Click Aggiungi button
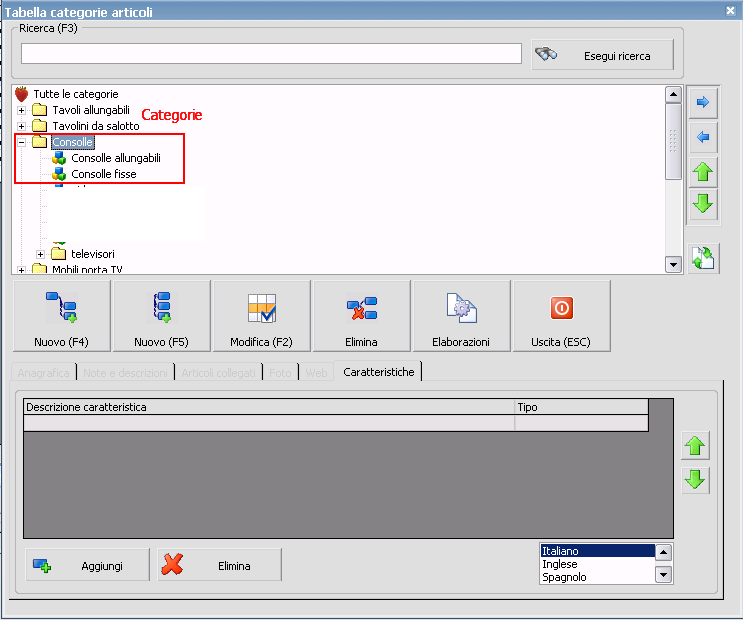743x620 pixels. coord(88,565)
